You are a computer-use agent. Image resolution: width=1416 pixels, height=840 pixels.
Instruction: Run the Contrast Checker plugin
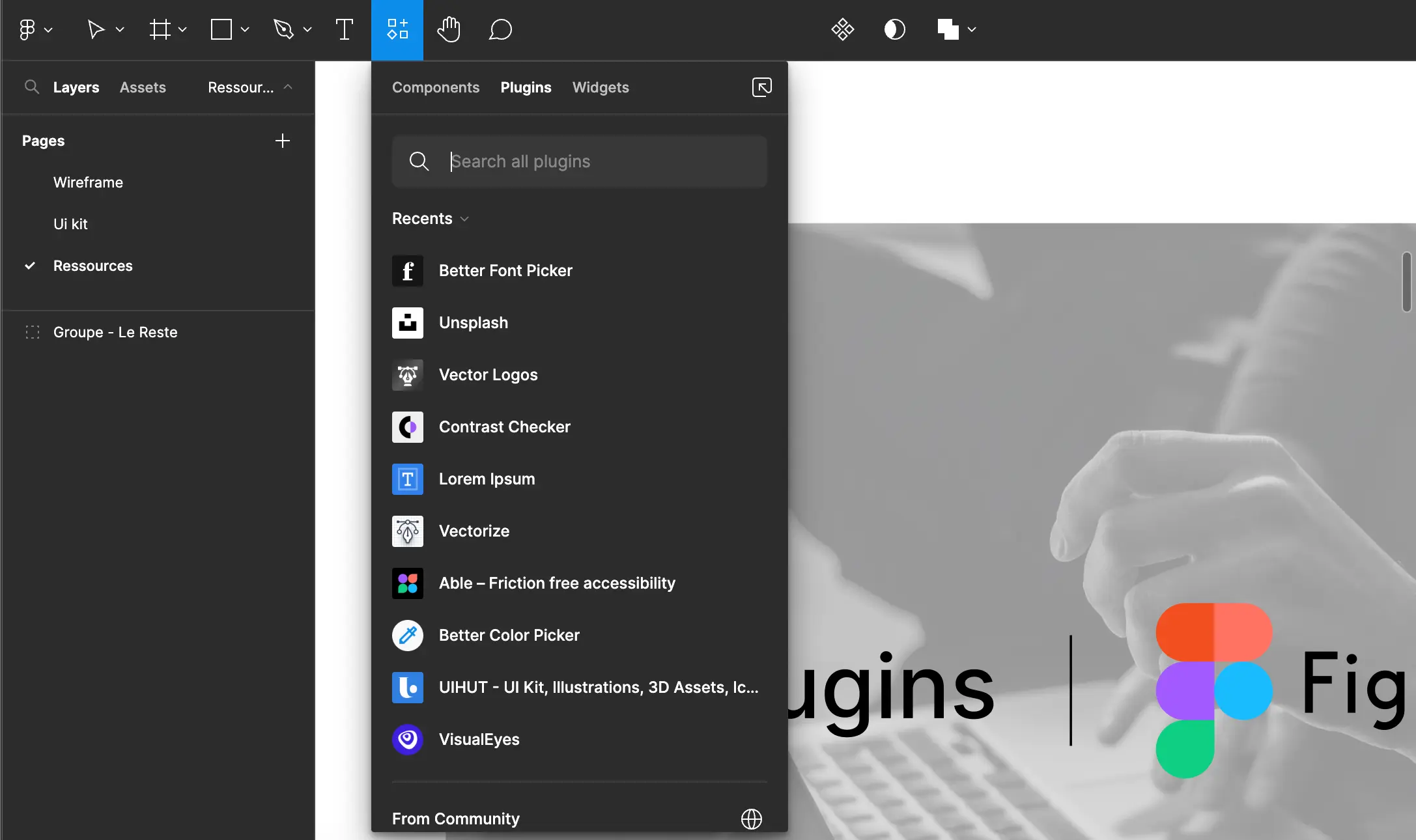[580, 427]
